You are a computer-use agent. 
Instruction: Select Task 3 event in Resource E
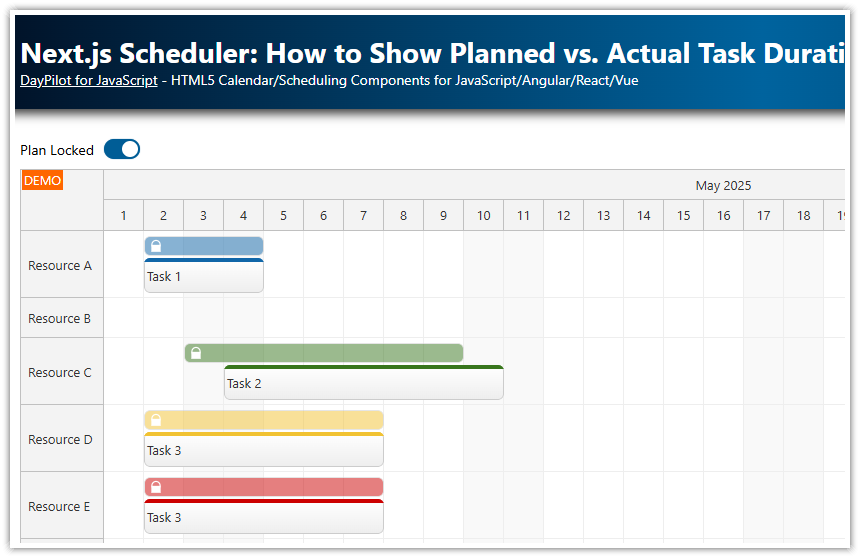(x=264, y=518)
